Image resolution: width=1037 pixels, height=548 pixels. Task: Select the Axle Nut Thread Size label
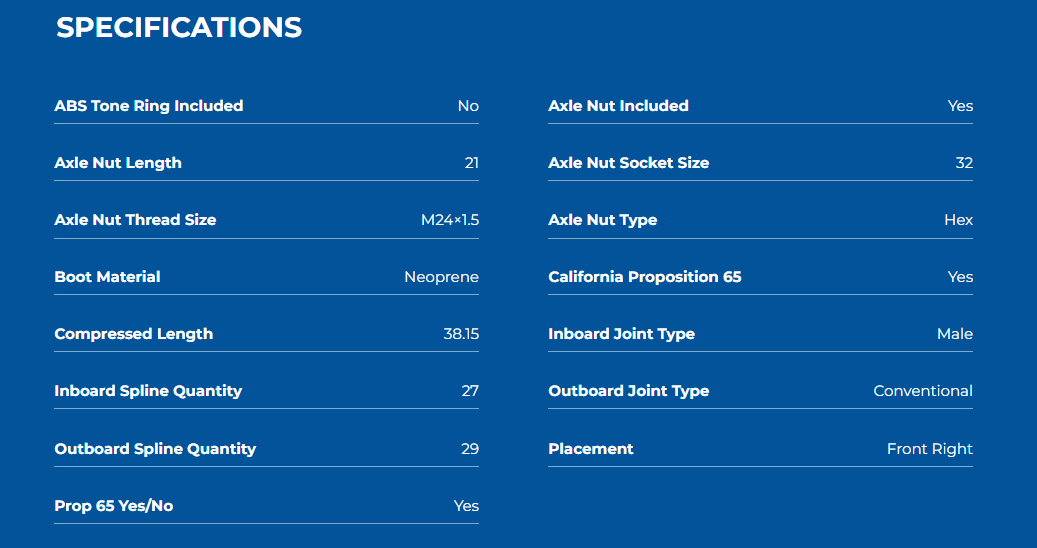pos(135,219)
